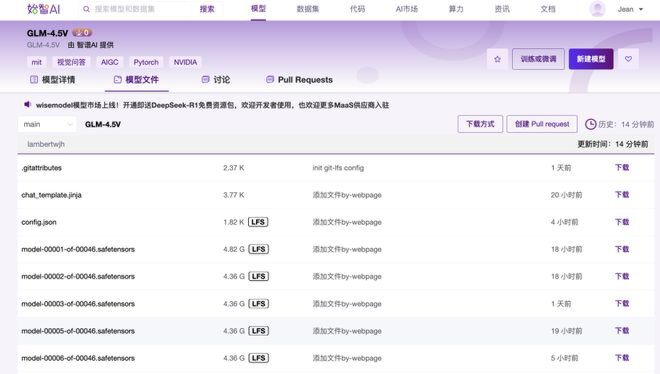Open 代码 in top navigation
The image size is (660, 374).
coord(357,9)
